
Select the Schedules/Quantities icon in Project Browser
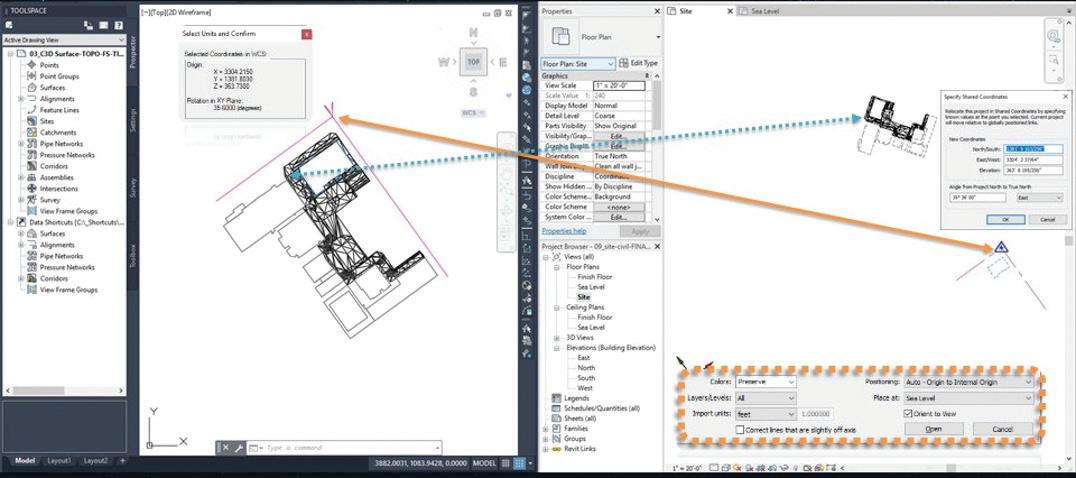557,408
